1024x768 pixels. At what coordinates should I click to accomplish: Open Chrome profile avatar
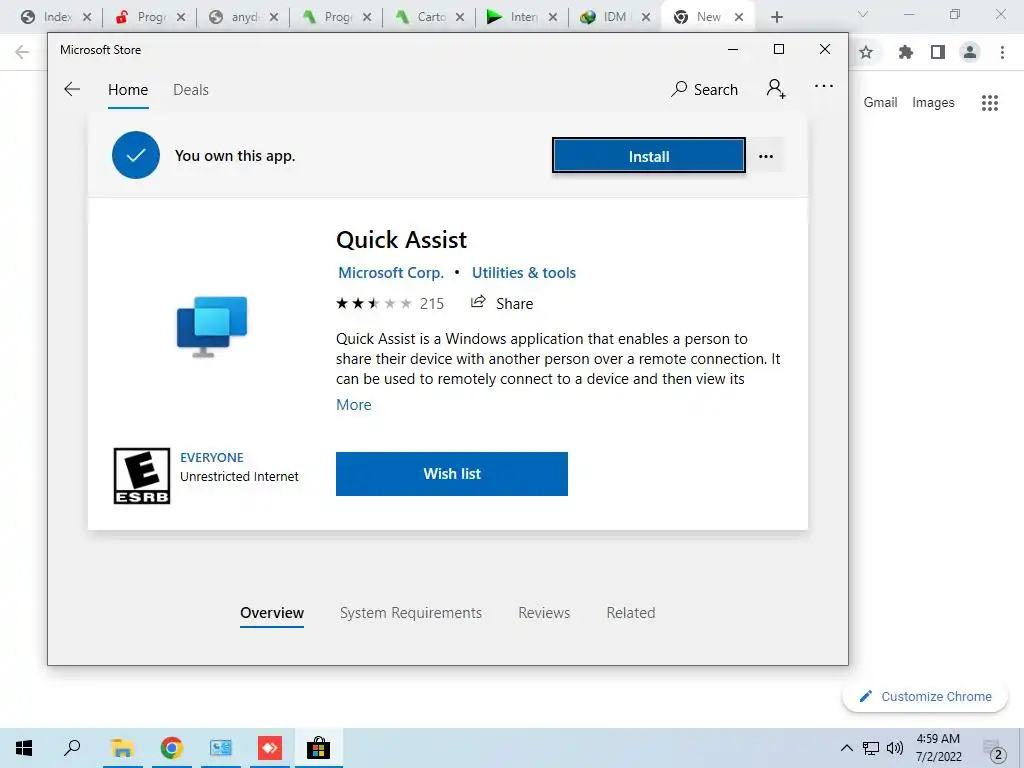(970, 52)
